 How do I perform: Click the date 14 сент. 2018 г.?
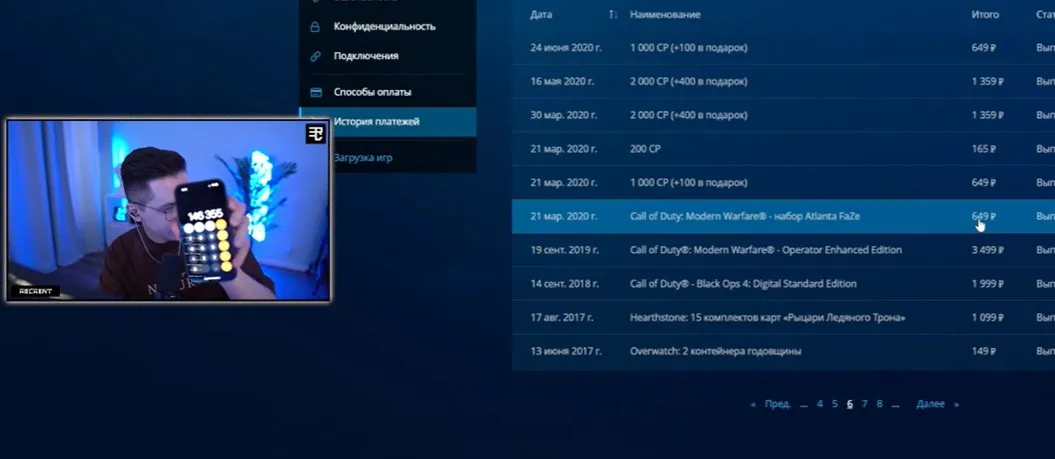565,283
